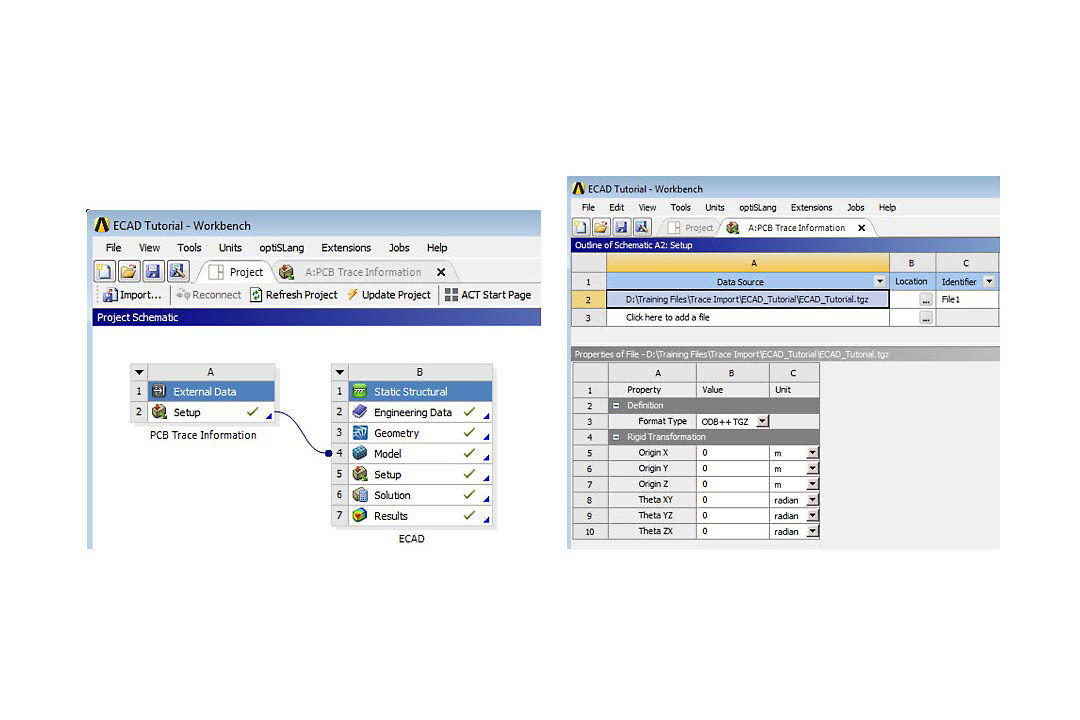Click Save As icon in right Workbench toolbar
Screen dimensions: 1080x720
[x=641, y=227]
